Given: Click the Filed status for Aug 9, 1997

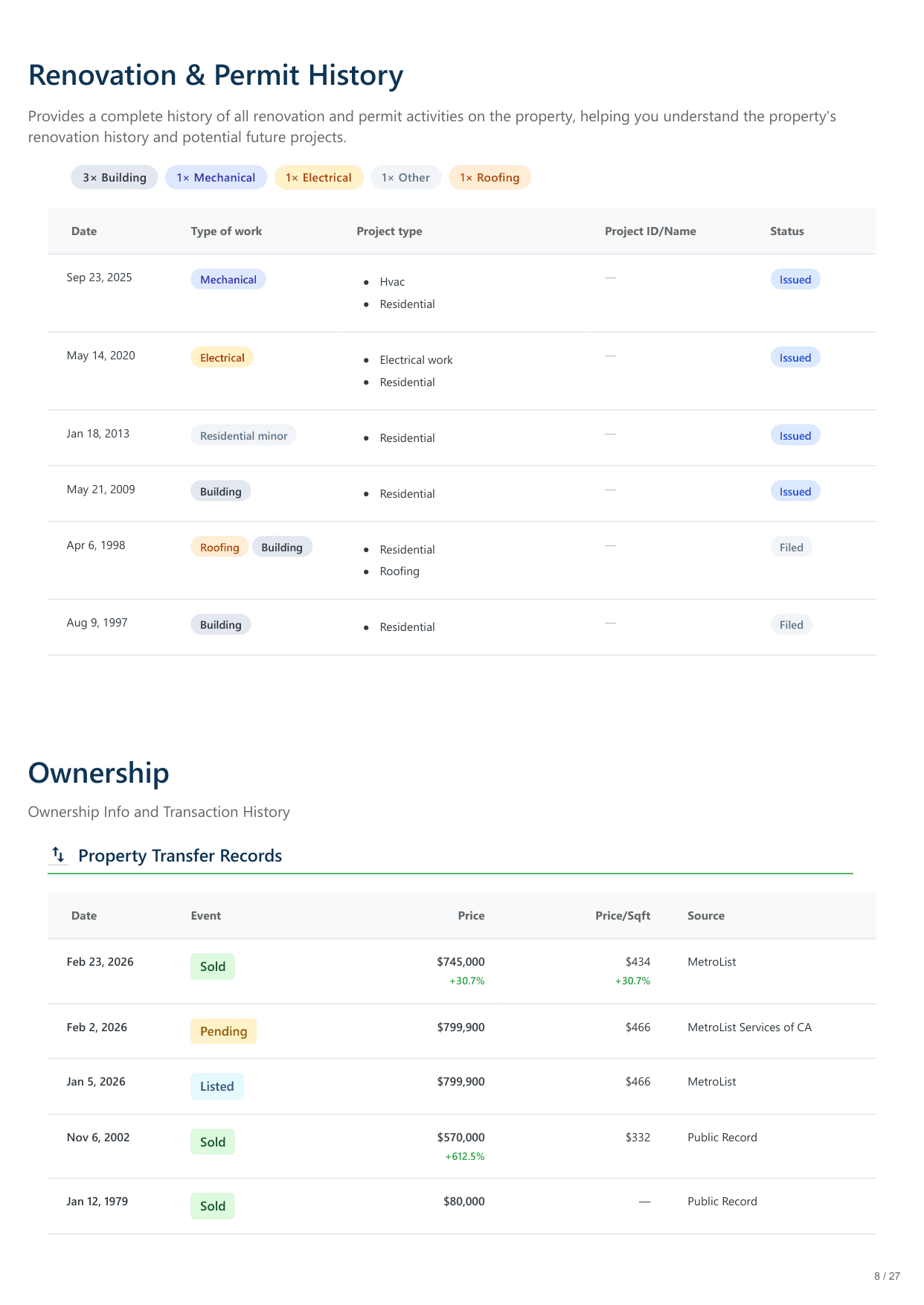Looking at the screenshot, I should [791, 624].
